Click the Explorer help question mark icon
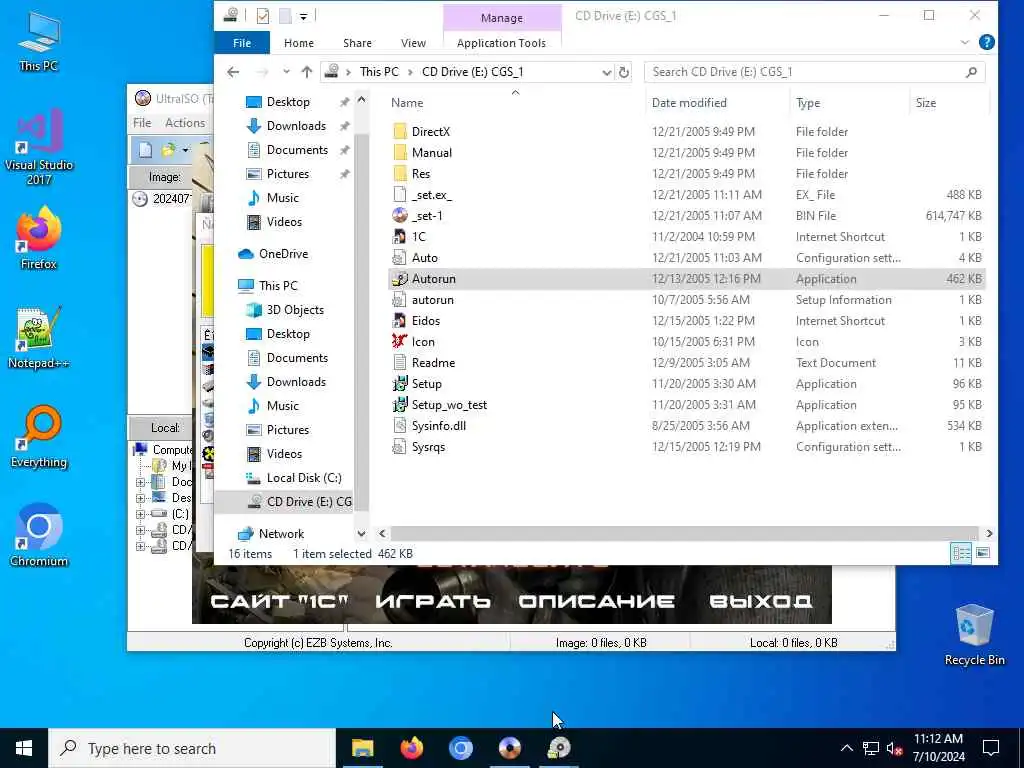Screen dimensions: 1024x768 pyautogui.click(x=987, y=42)
